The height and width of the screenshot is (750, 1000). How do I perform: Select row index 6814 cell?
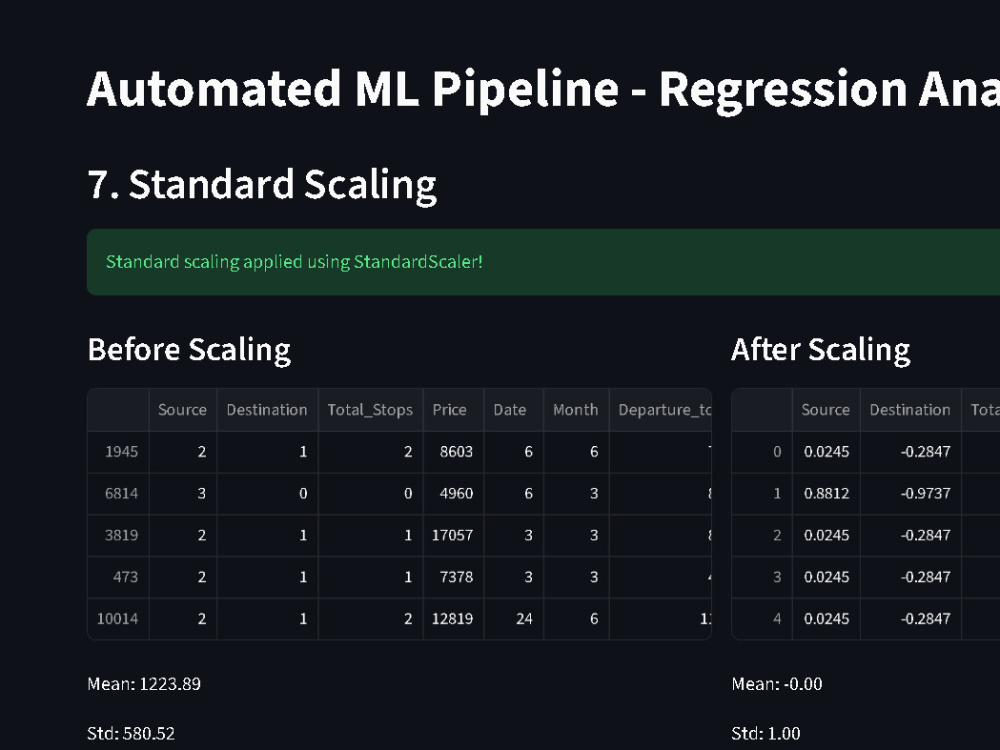(x=119, y=494)
